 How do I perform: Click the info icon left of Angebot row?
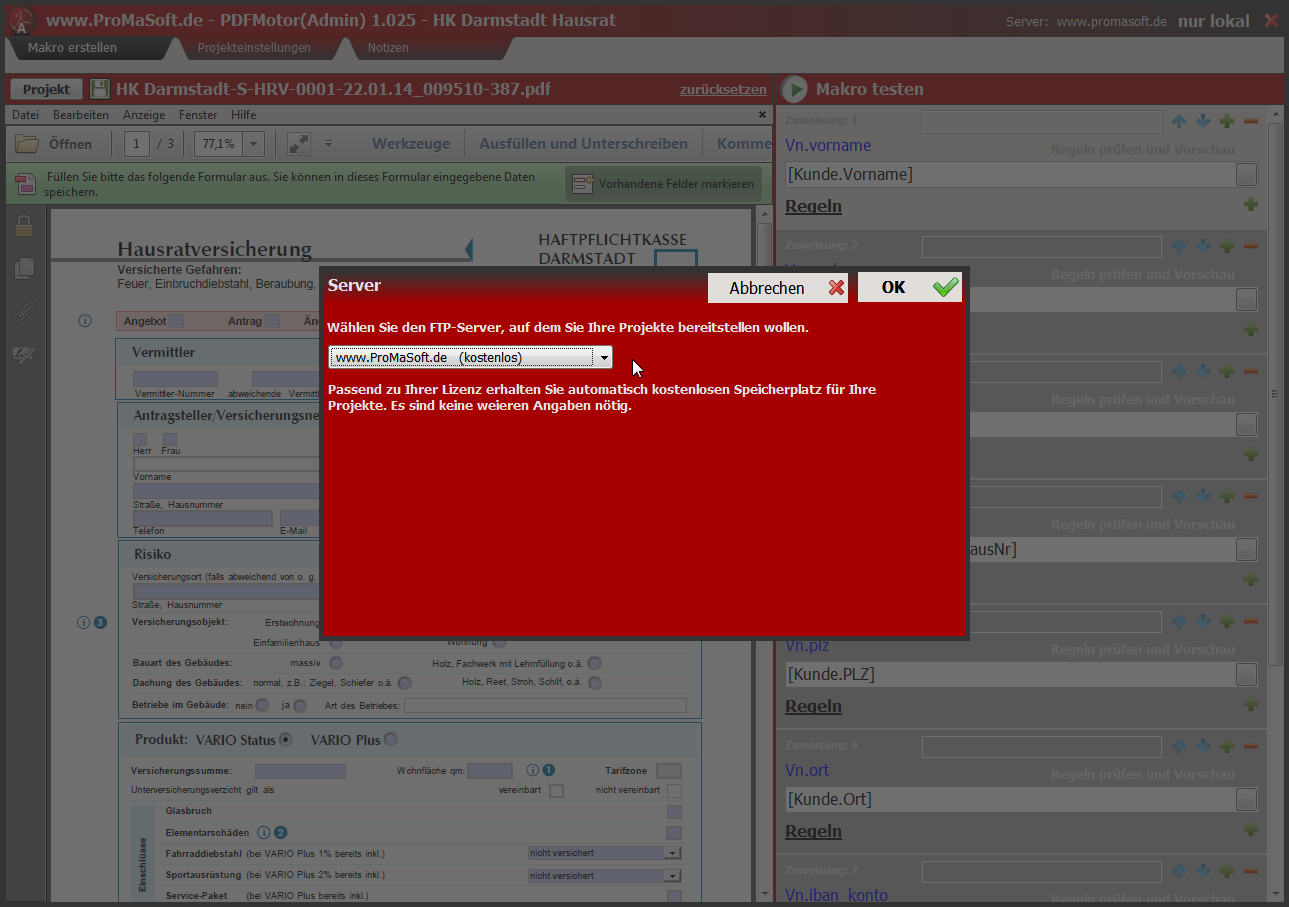click(x=85, y=321)
